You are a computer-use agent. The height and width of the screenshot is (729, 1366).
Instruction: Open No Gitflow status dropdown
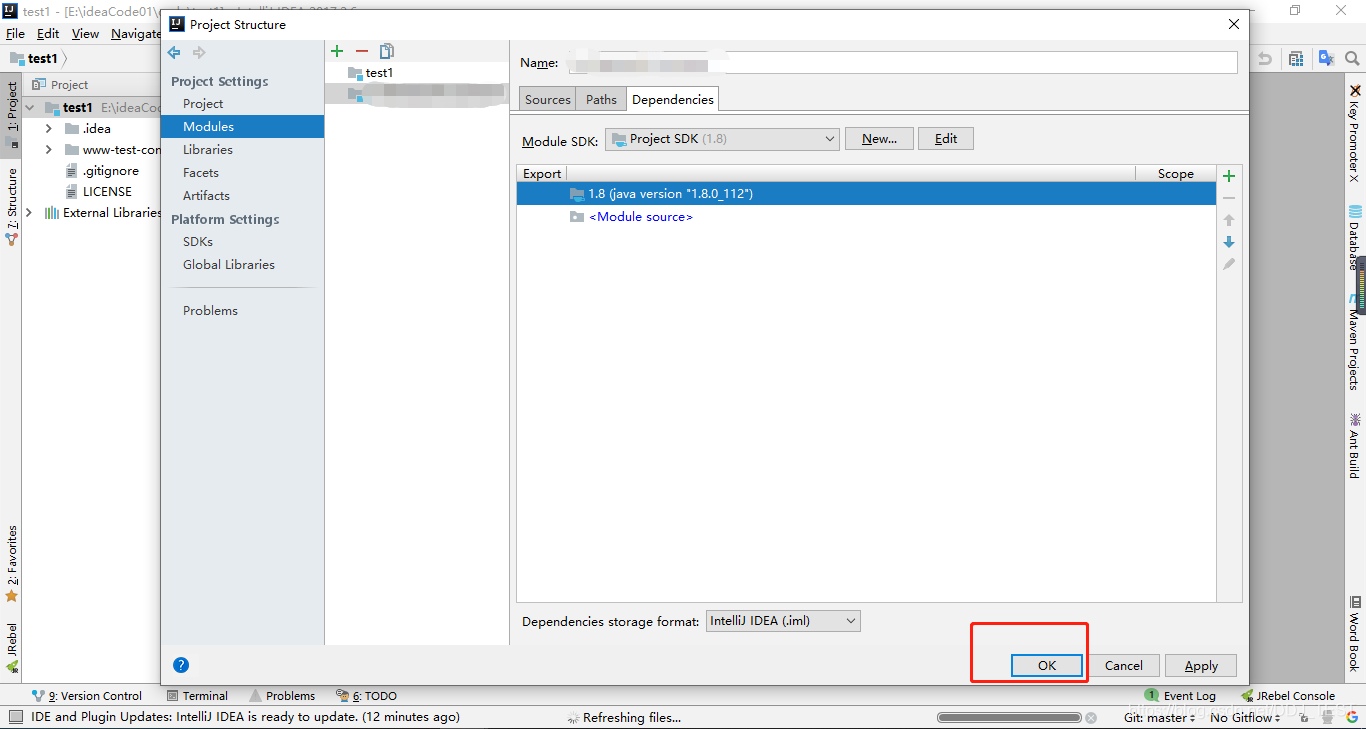pyautogui.click(x=1245, y=718)
